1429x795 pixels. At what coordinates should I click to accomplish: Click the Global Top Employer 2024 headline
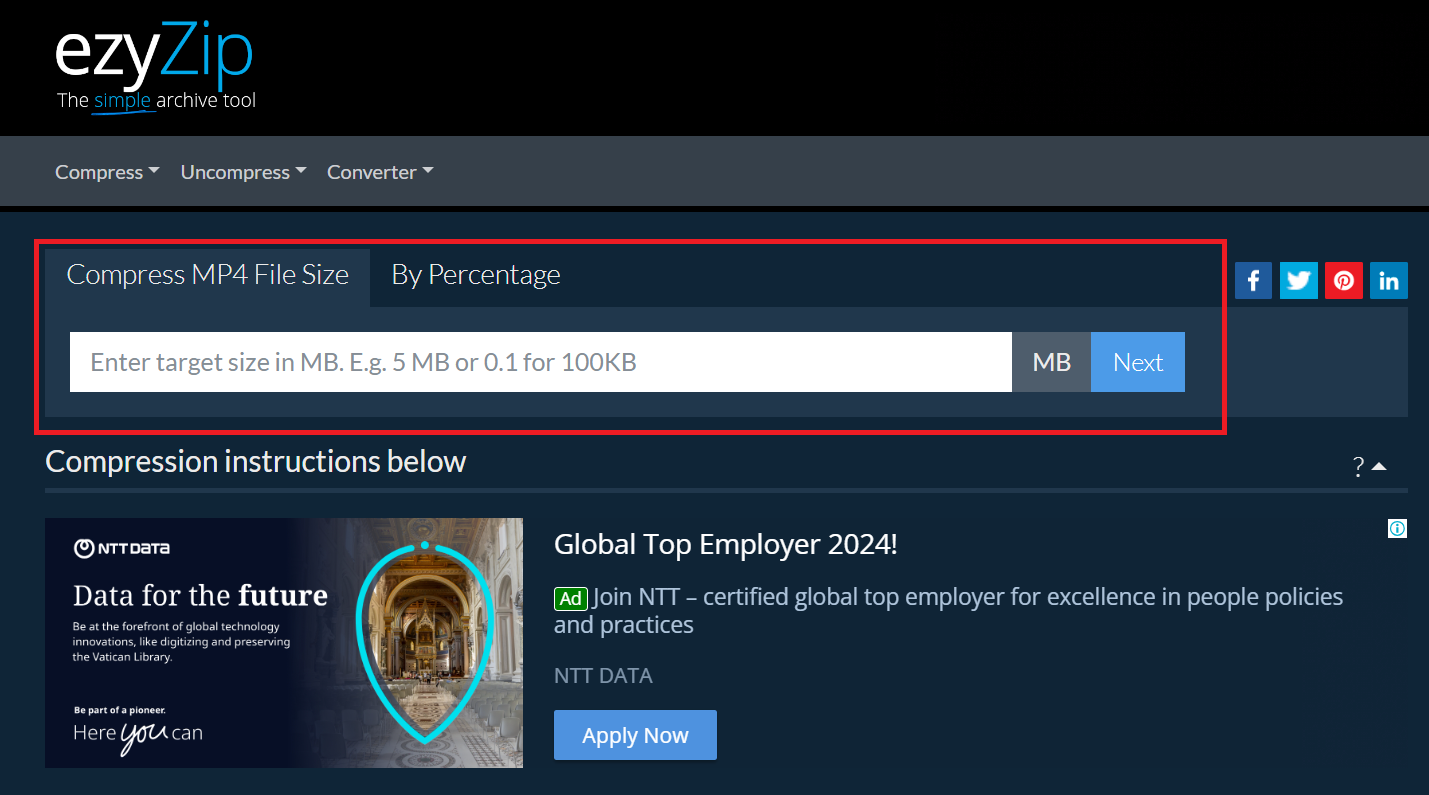(725, 544)
